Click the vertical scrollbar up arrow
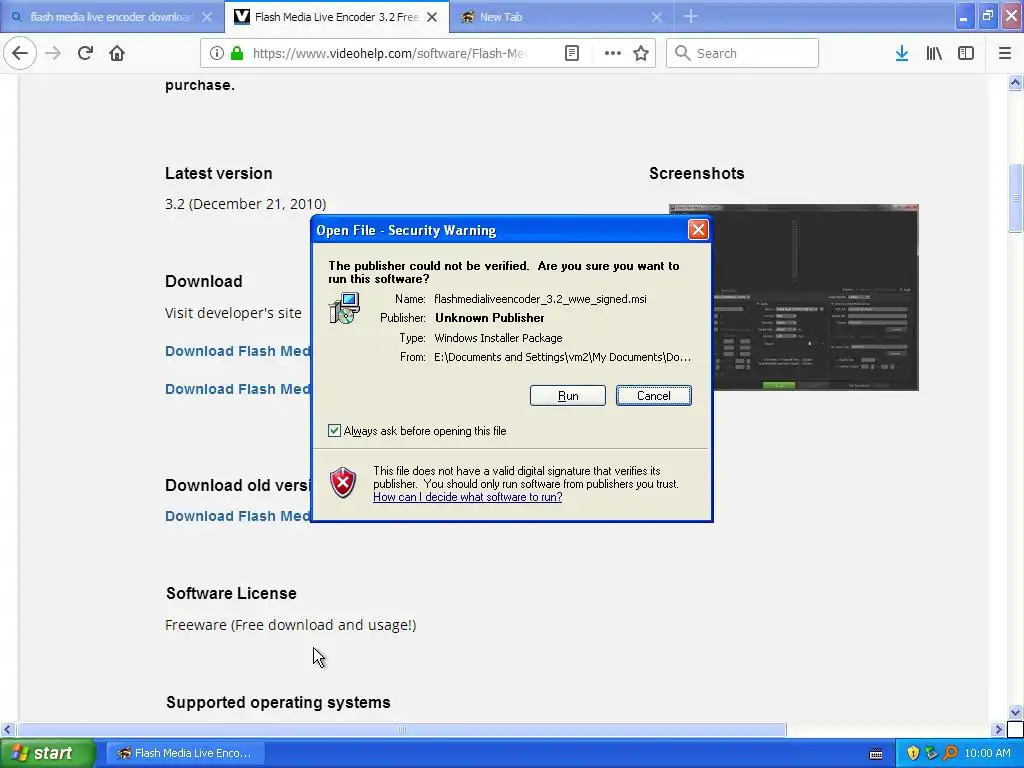This screenshot has width=1024, height=768. coord(1015,83)
